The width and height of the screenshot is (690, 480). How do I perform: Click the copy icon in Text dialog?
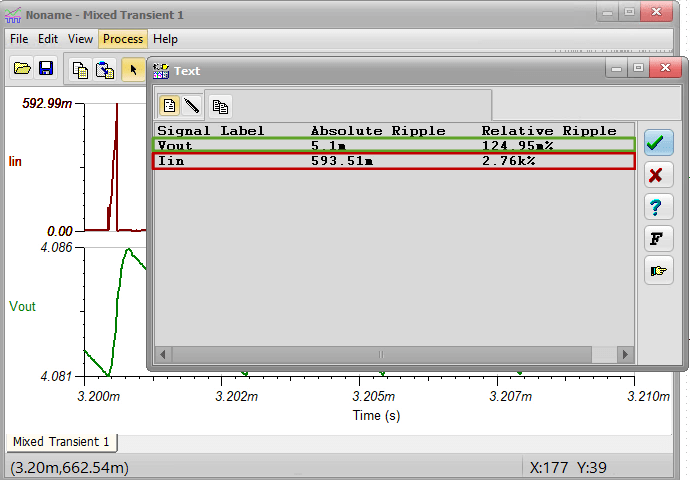click(220, 105)
